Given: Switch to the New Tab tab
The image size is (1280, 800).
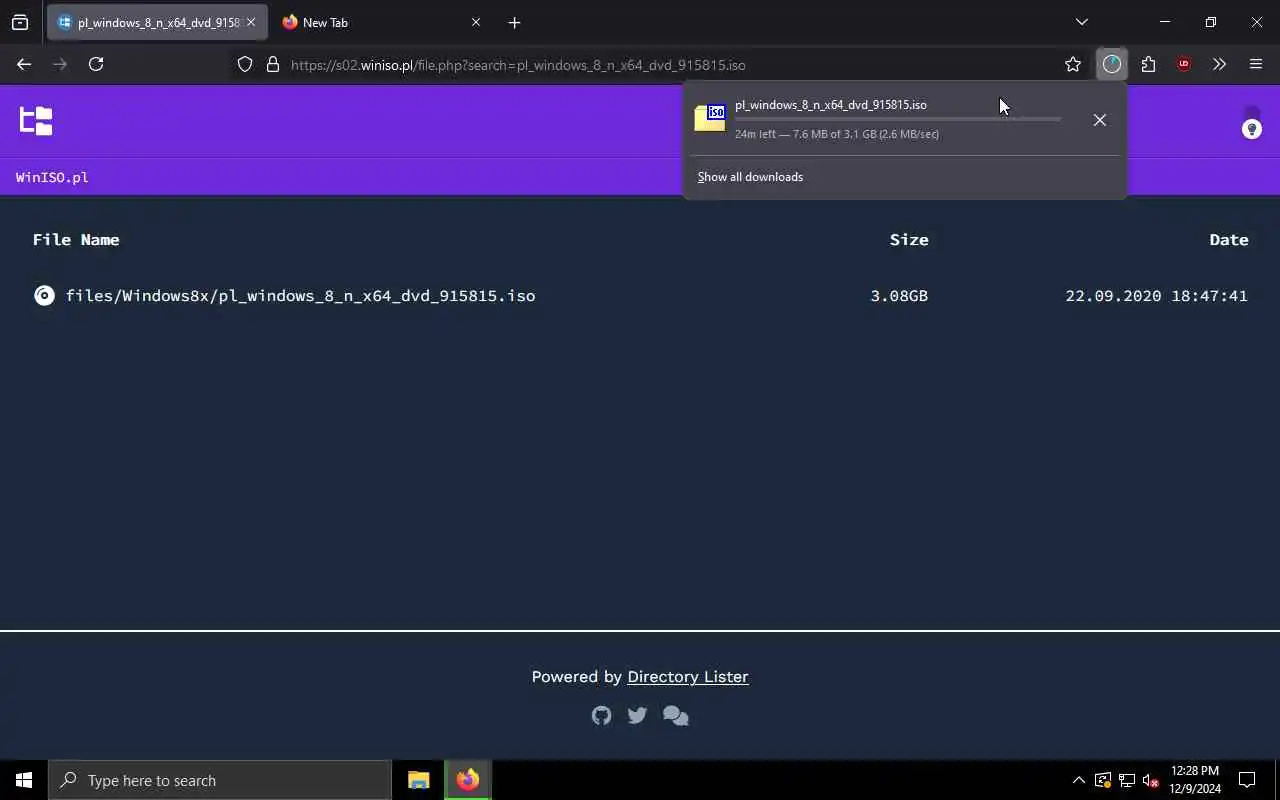Looking at the screenshot, I should click(x=383, y=22).
